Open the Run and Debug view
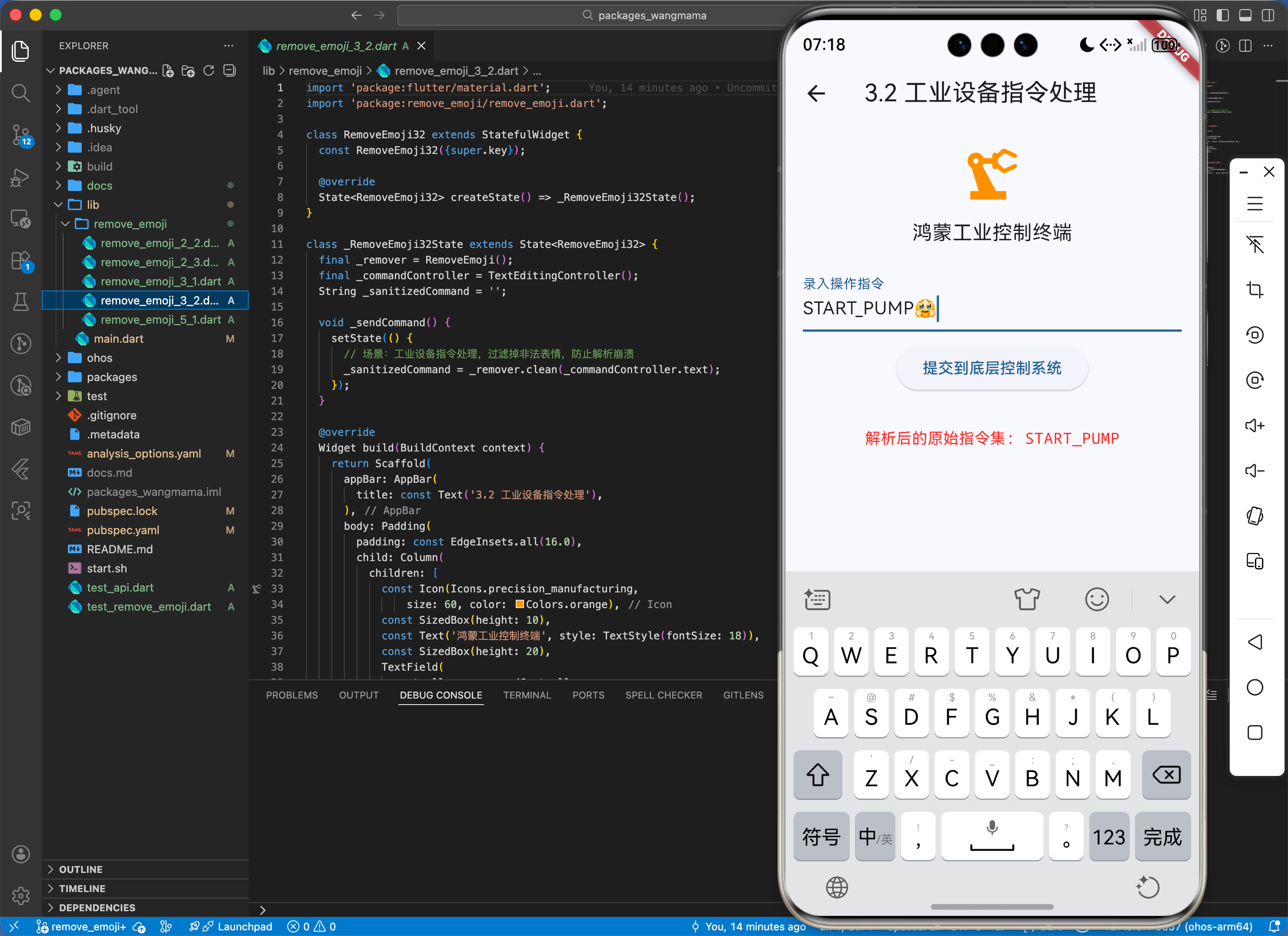 [21, 178]
